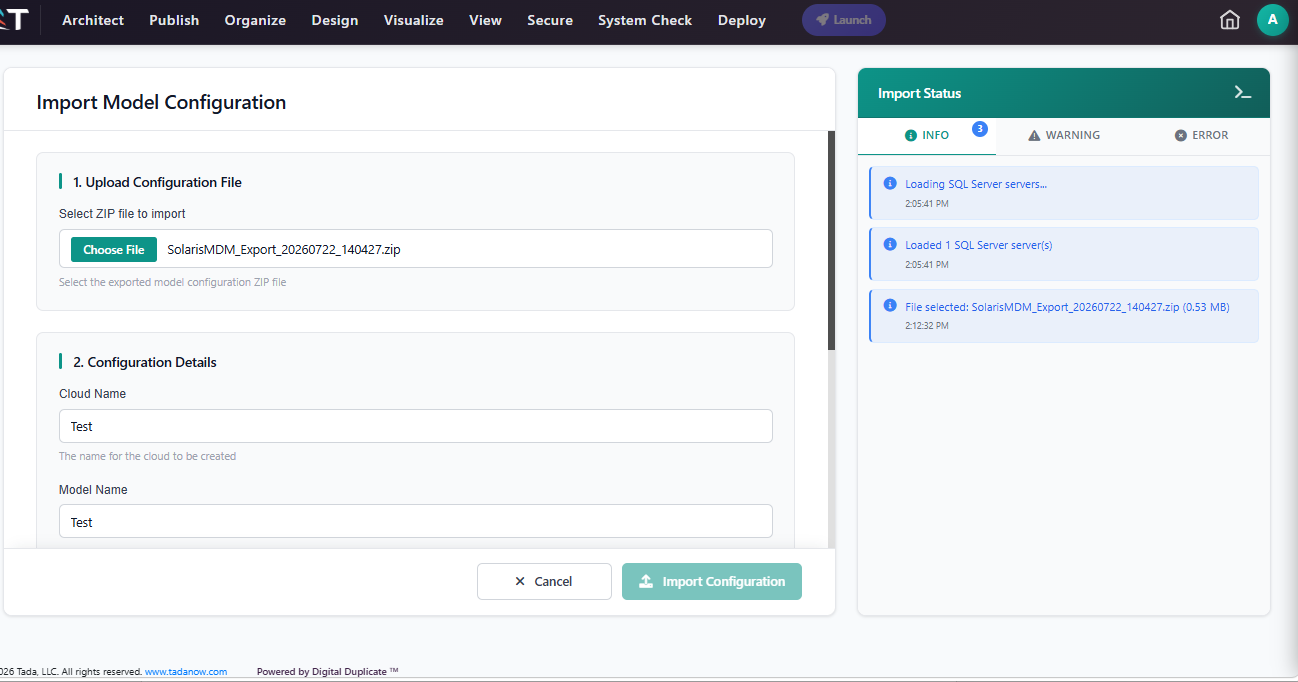Open the user avatar labeled A
Image resolution: width=1298 pixels, height=682 pixels.
tap(1272, 20)
